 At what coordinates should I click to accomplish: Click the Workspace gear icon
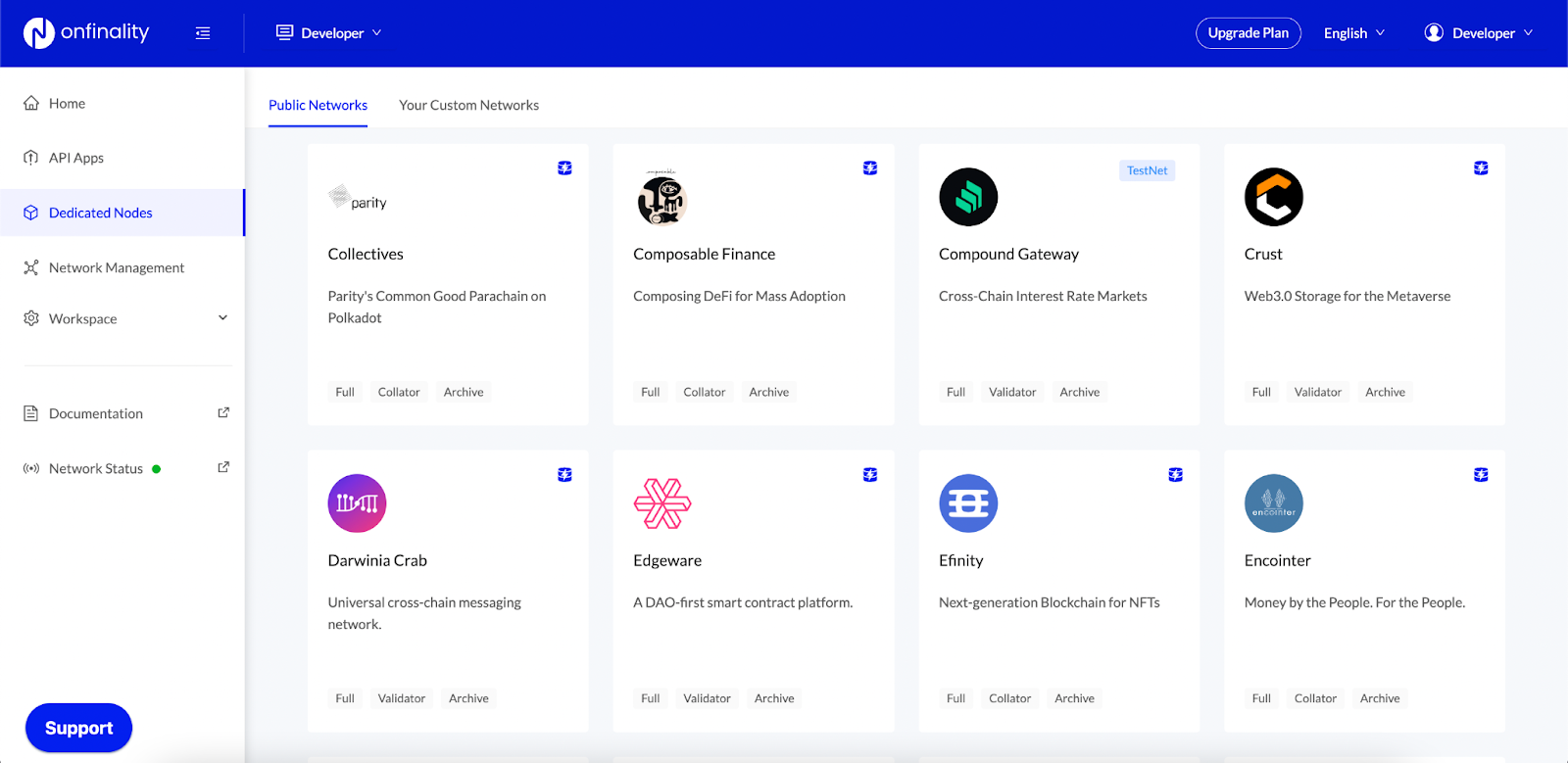(31, 318)
